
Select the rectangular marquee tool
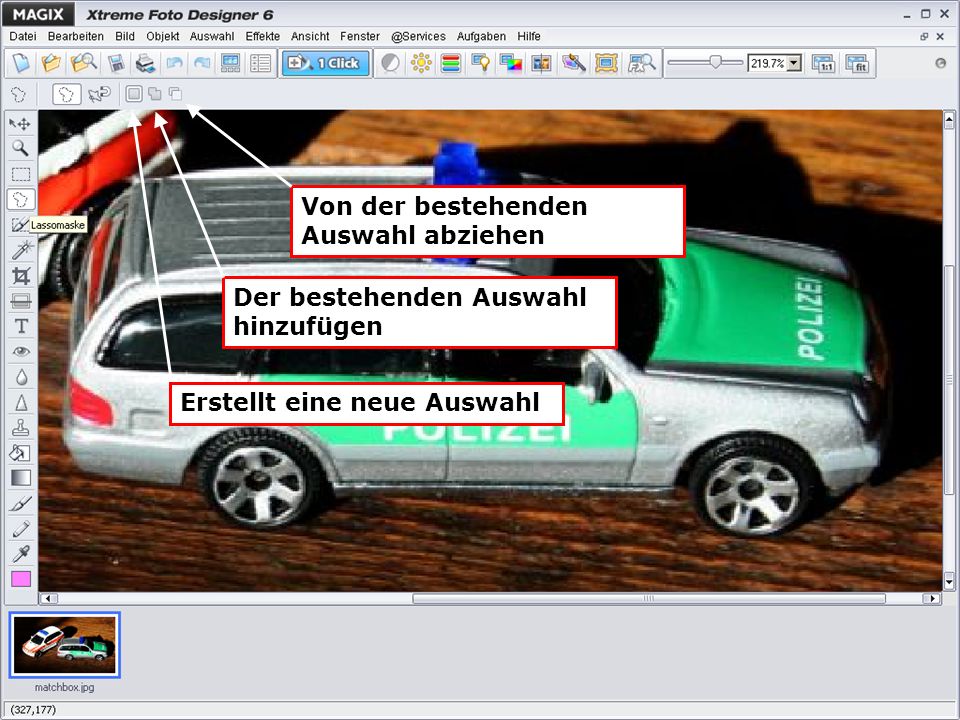tap(21, 174)
